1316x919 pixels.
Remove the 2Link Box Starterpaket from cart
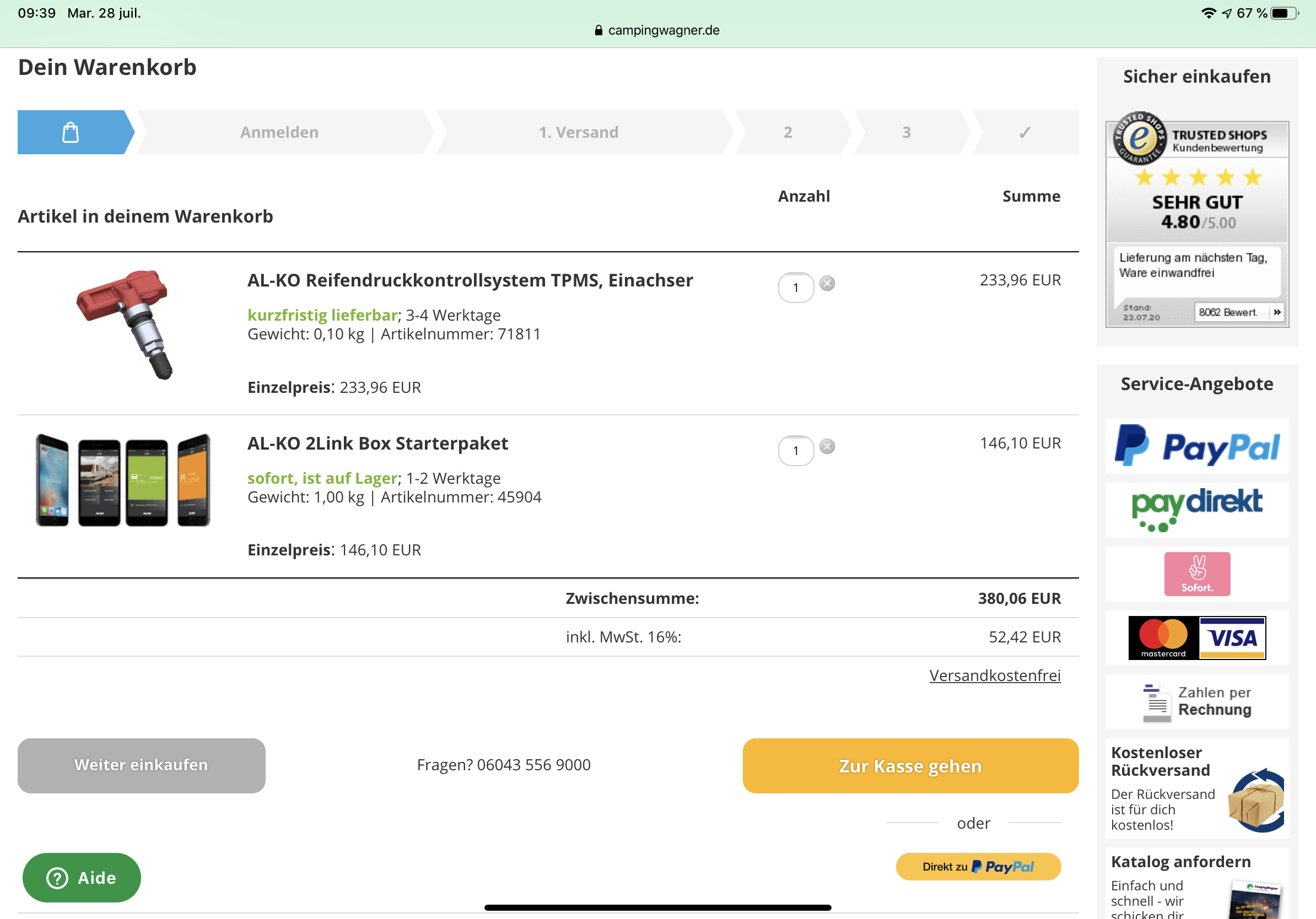point(827,446)
